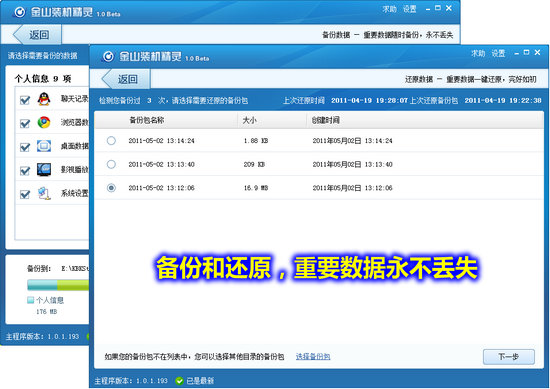Screen dimensions: 550x389
Task: Close back backup window
Action: [x=449, y=8]
